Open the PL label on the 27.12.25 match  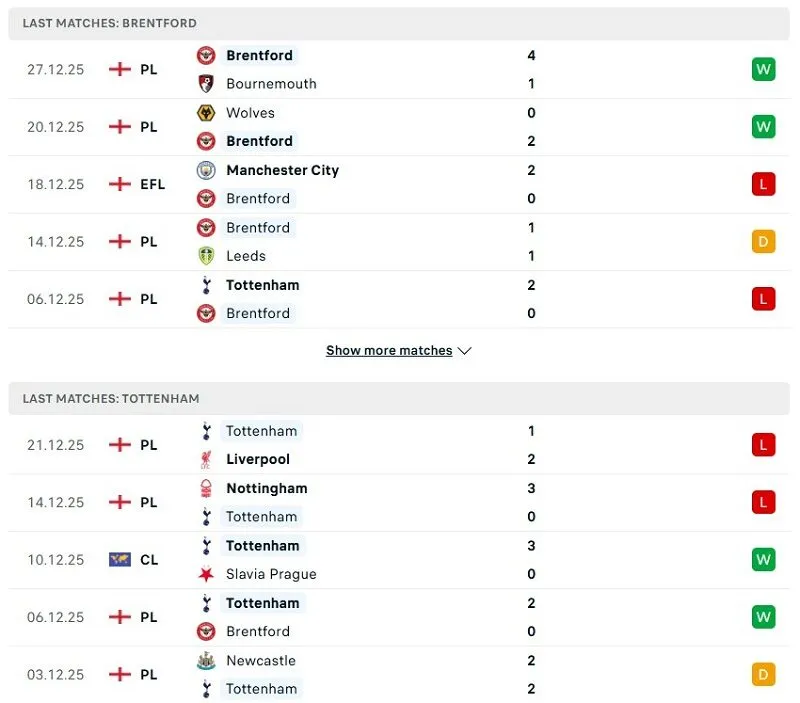point(148,69)
